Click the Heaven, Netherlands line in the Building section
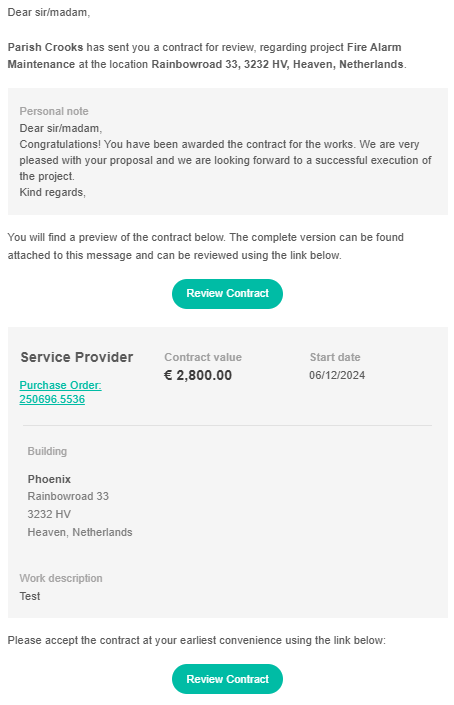This screenshot has height=705, width=454. [80, 532]
